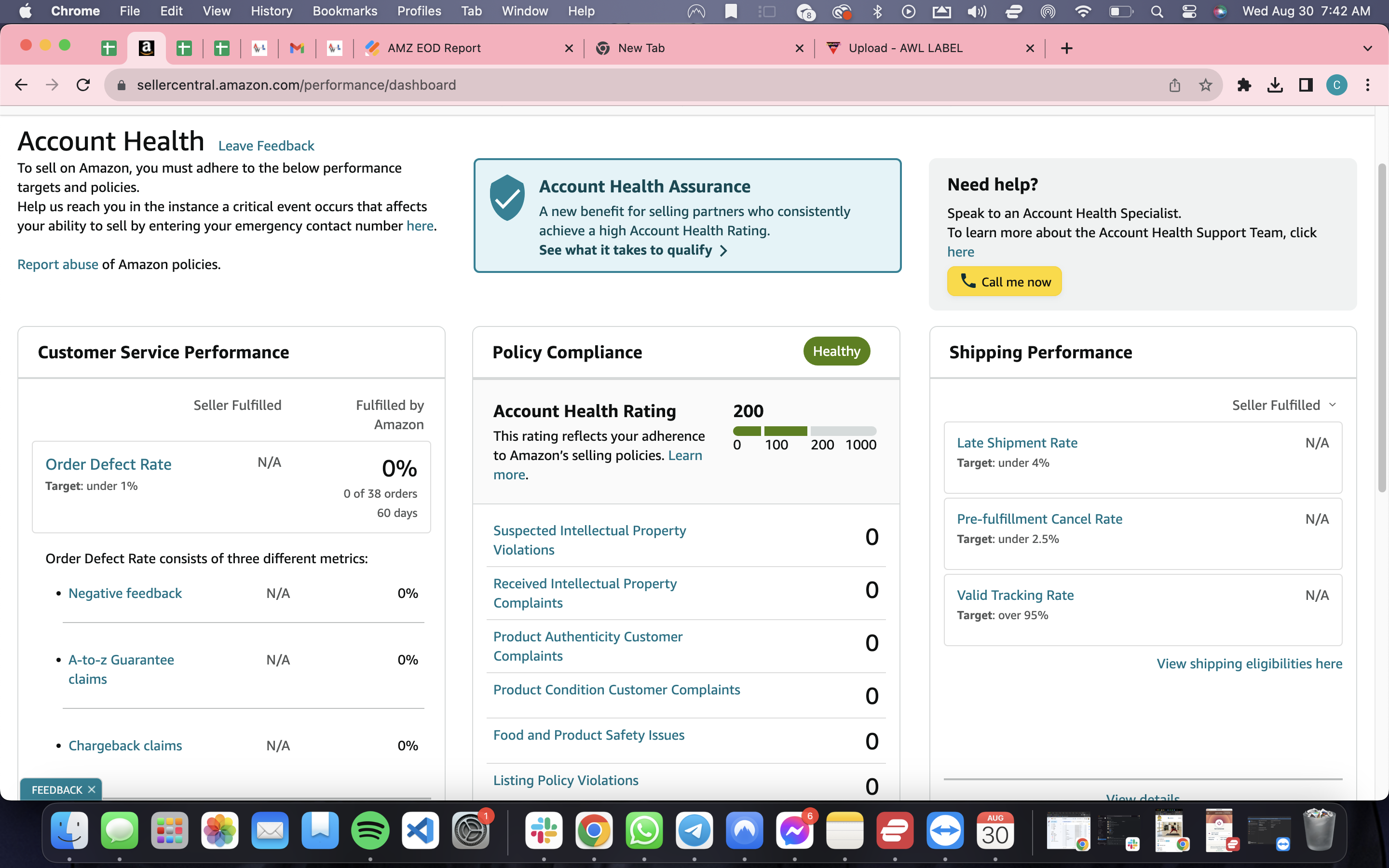The image size is (1389, 868).
Task: Open Calendar showing Aug 30 in Dock
Action: [995, 831]
